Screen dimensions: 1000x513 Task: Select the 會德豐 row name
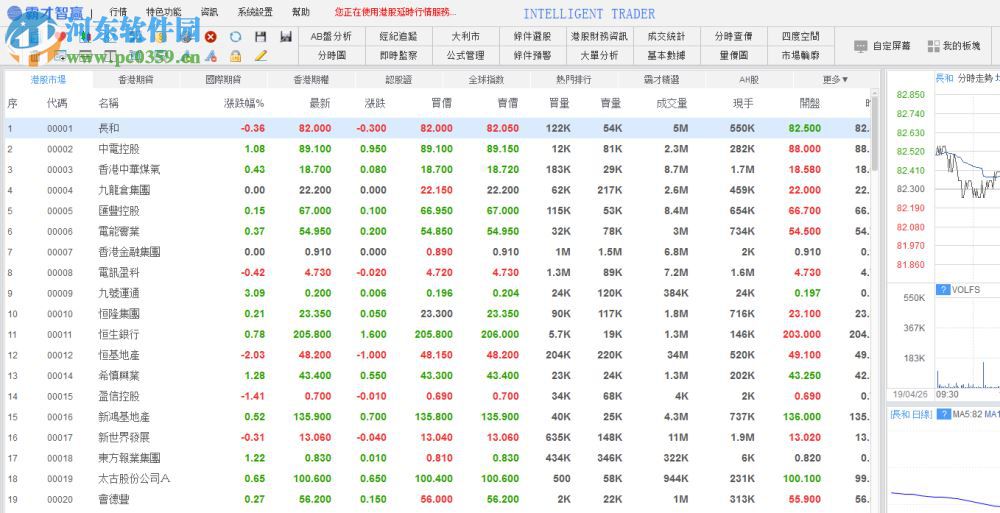pos(114,499)
